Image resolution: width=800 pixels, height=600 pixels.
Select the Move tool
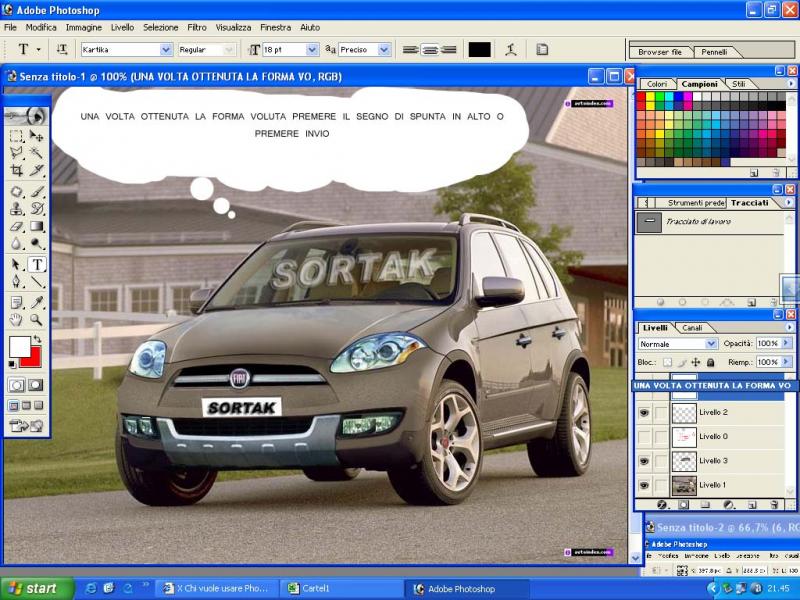point(36,136)
